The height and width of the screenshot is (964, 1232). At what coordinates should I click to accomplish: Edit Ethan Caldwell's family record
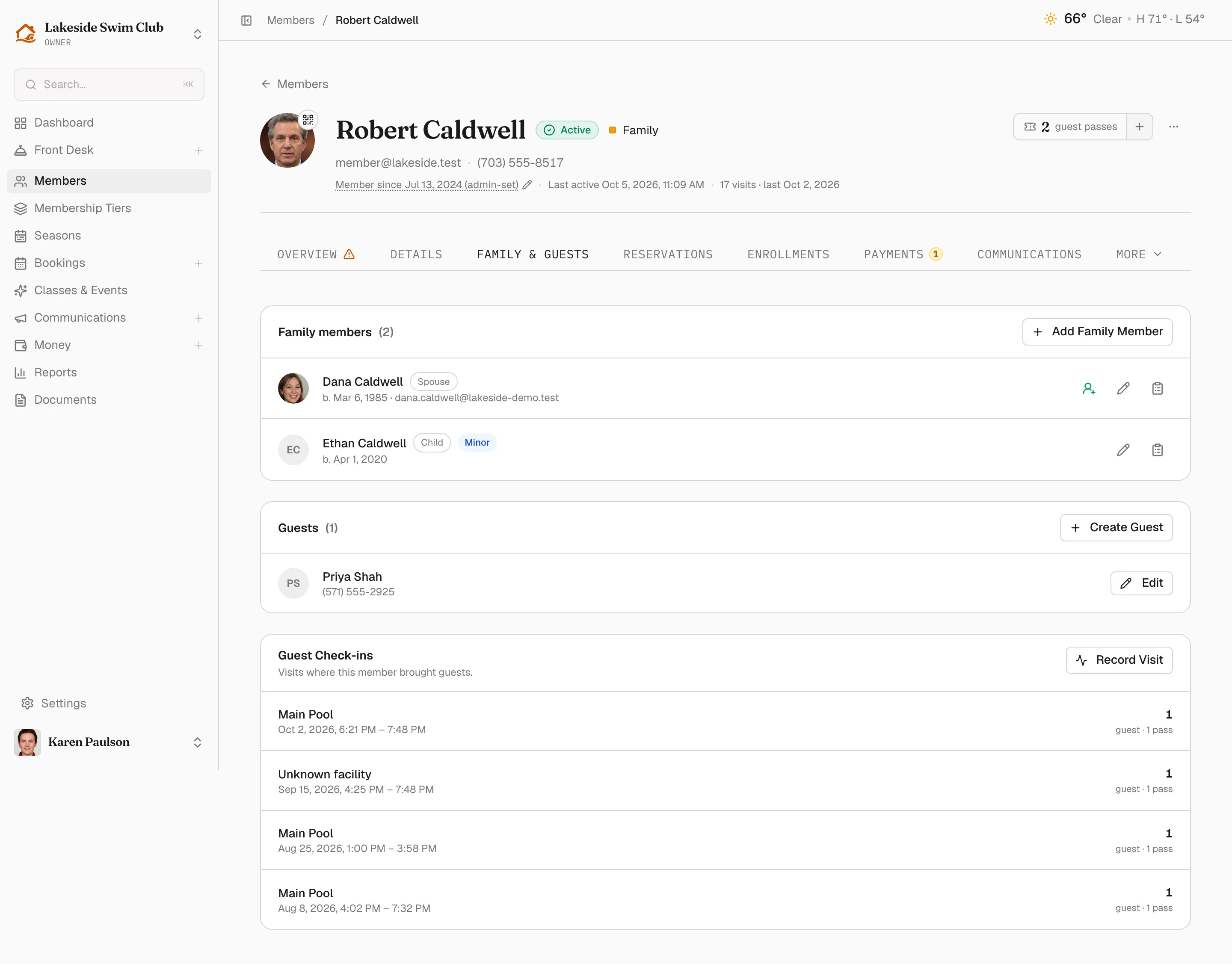pos(1123,450)
